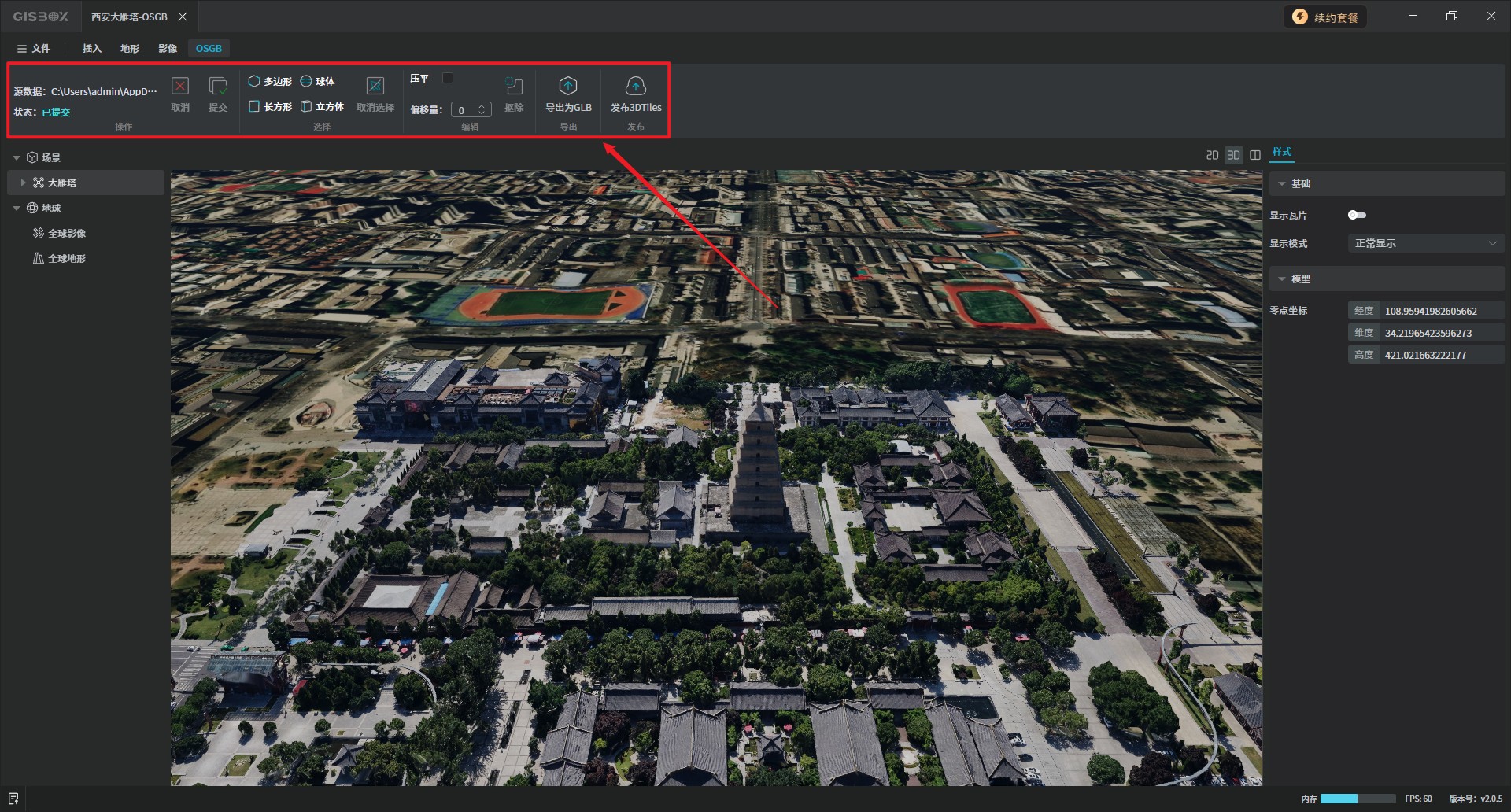Open the Terrain (地形) ribbon tab
Viewport: 1511px width, 812px height.
[130, 49]
